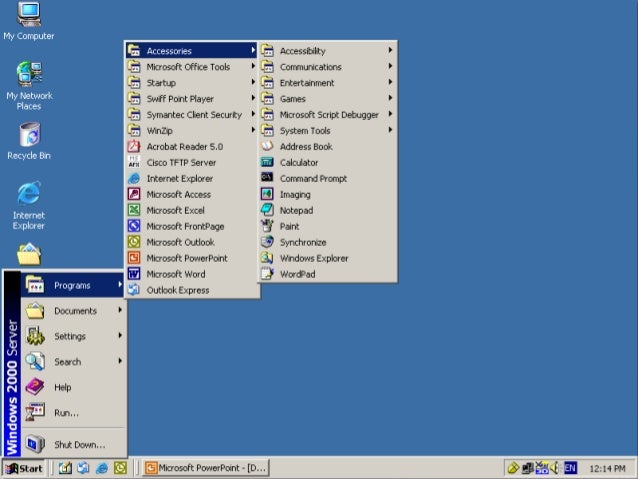
Task: Click the Start button
Action: coord(24,468)
